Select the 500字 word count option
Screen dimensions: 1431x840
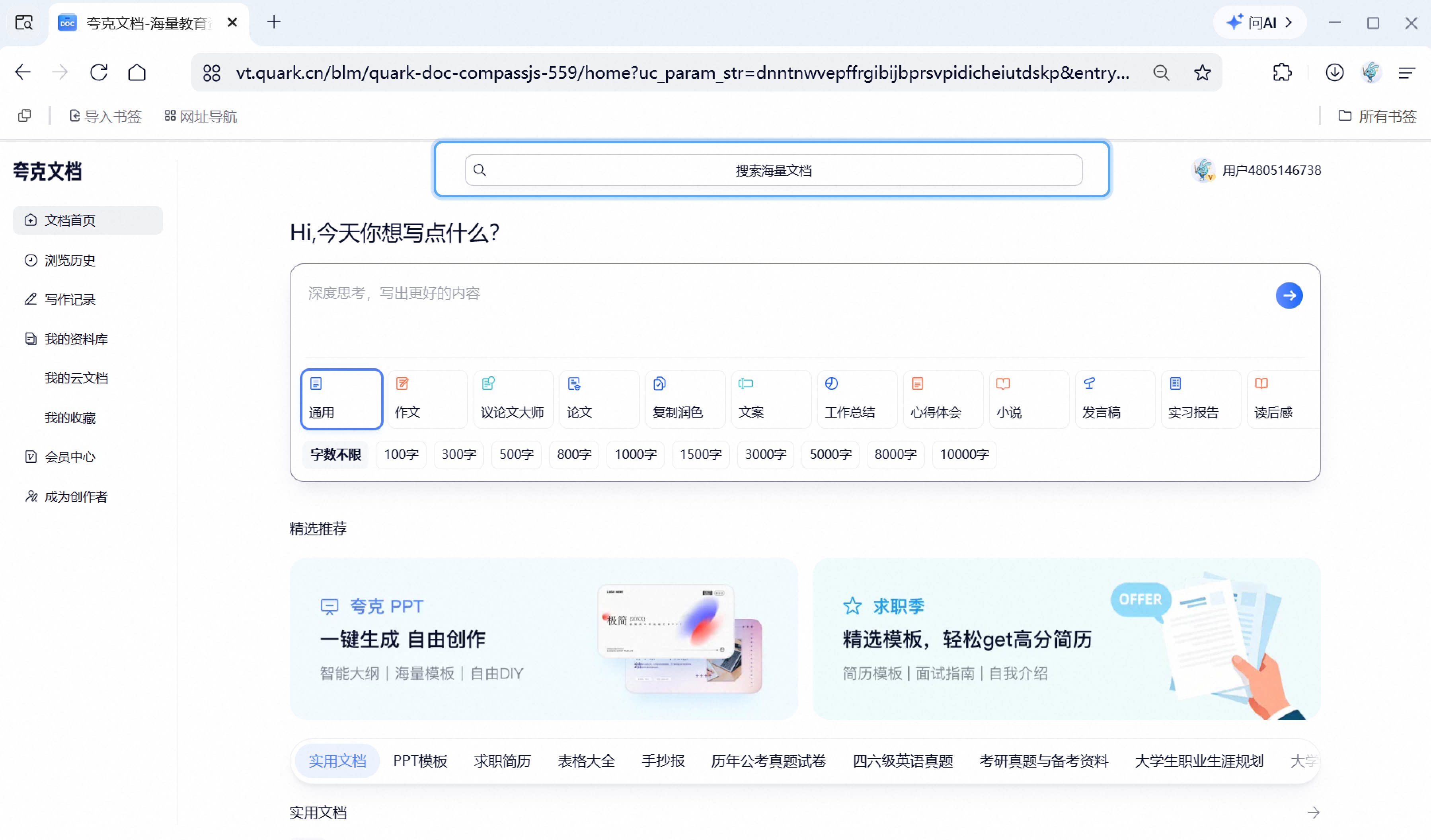(x=516, y=455)
